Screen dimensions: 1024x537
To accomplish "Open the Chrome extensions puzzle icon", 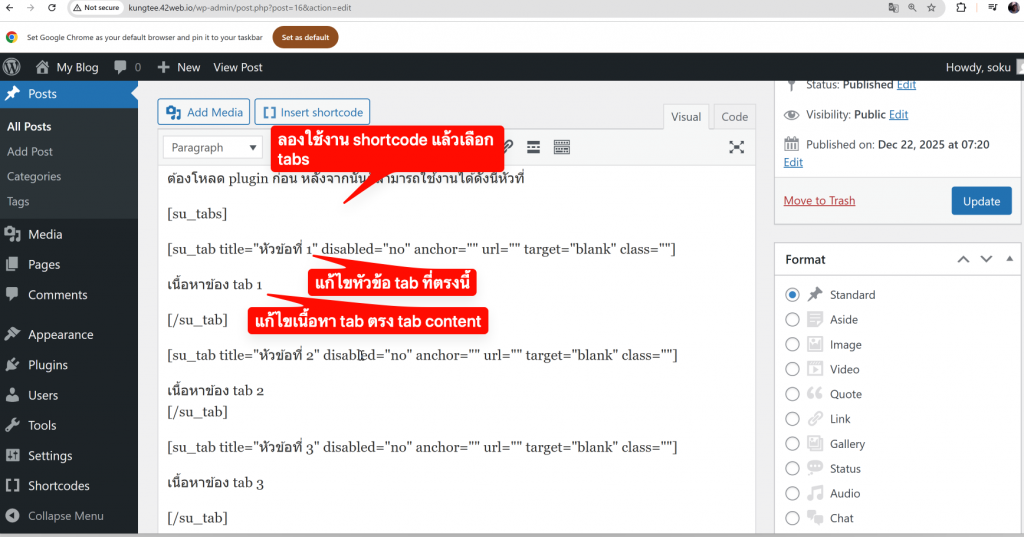I will (x=961, y=7).
